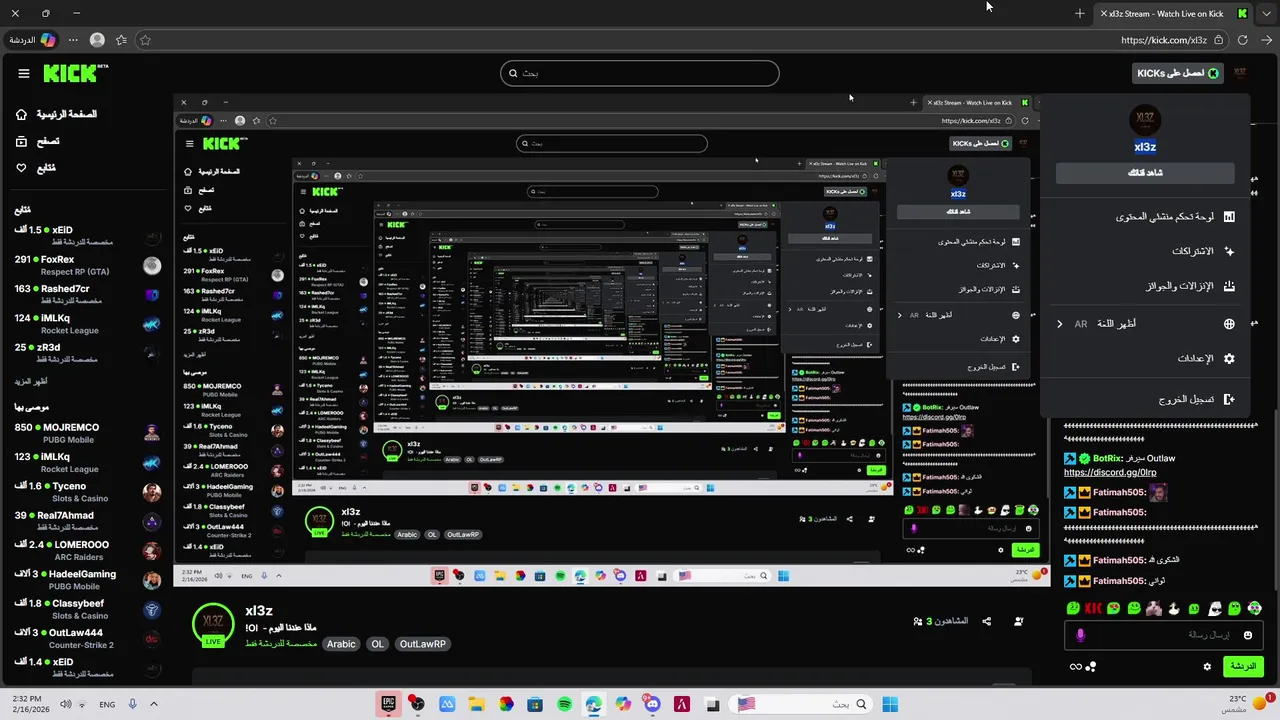This screenshot has width=1280, height=720.
Task: Refresh the page in browser toolbar
Action: point(1242,40)
